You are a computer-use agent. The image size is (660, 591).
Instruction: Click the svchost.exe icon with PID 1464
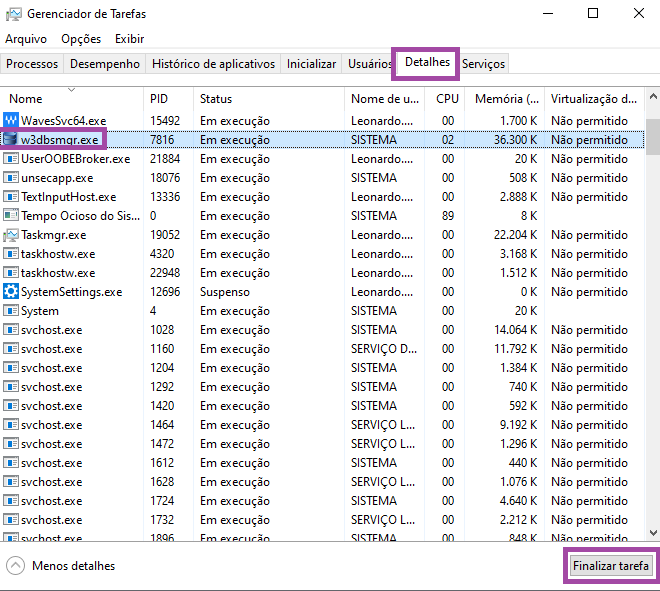click(11, 424)
